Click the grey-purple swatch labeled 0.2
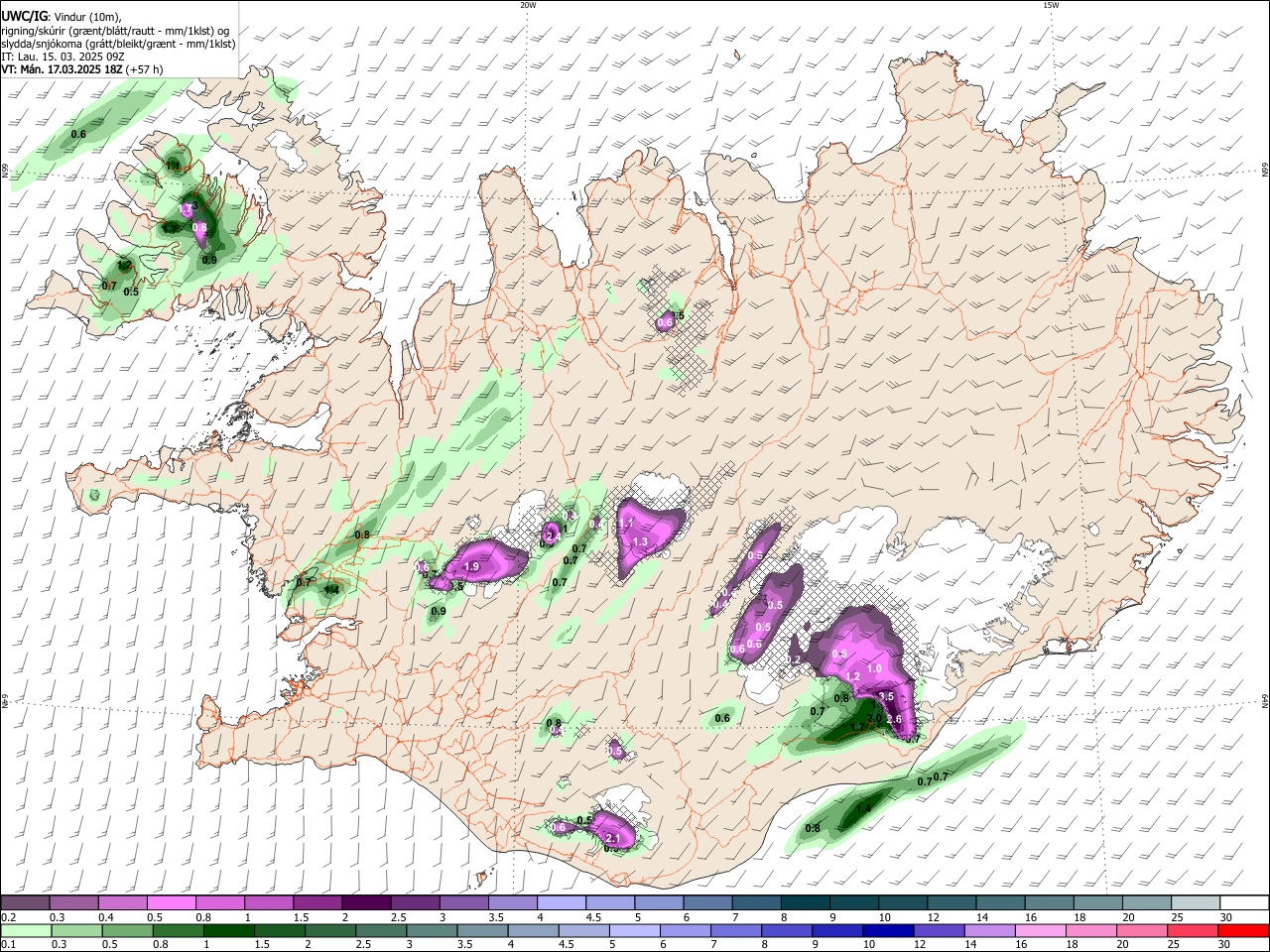Screen dimensions: 1270x952 pyautogui.click(x=25, y=903)
